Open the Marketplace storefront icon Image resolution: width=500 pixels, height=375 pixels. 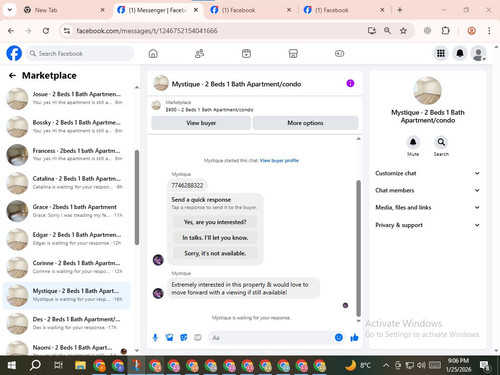(293, 53)
